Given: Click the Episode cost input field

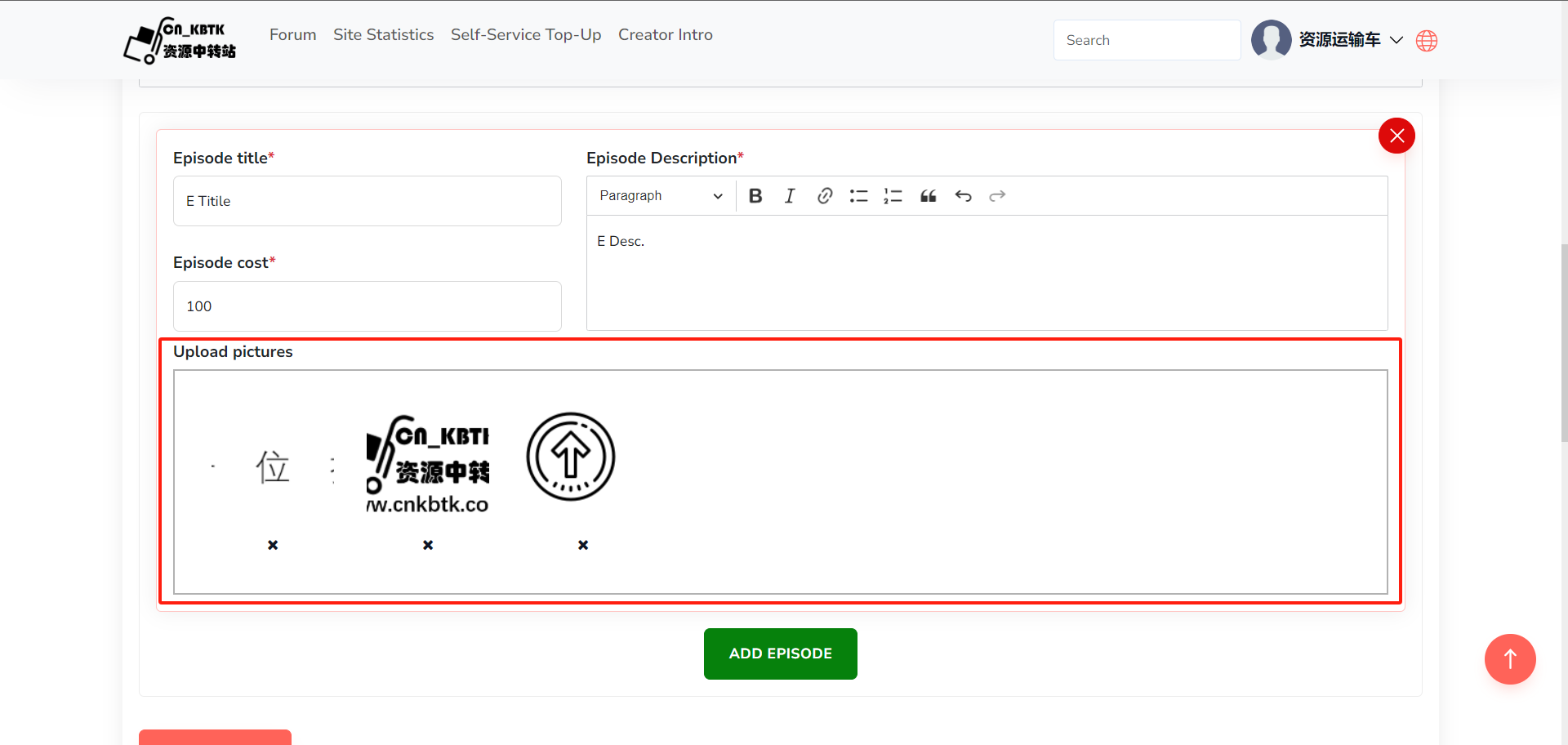Looking at the screenshot, I should [367, 306].
